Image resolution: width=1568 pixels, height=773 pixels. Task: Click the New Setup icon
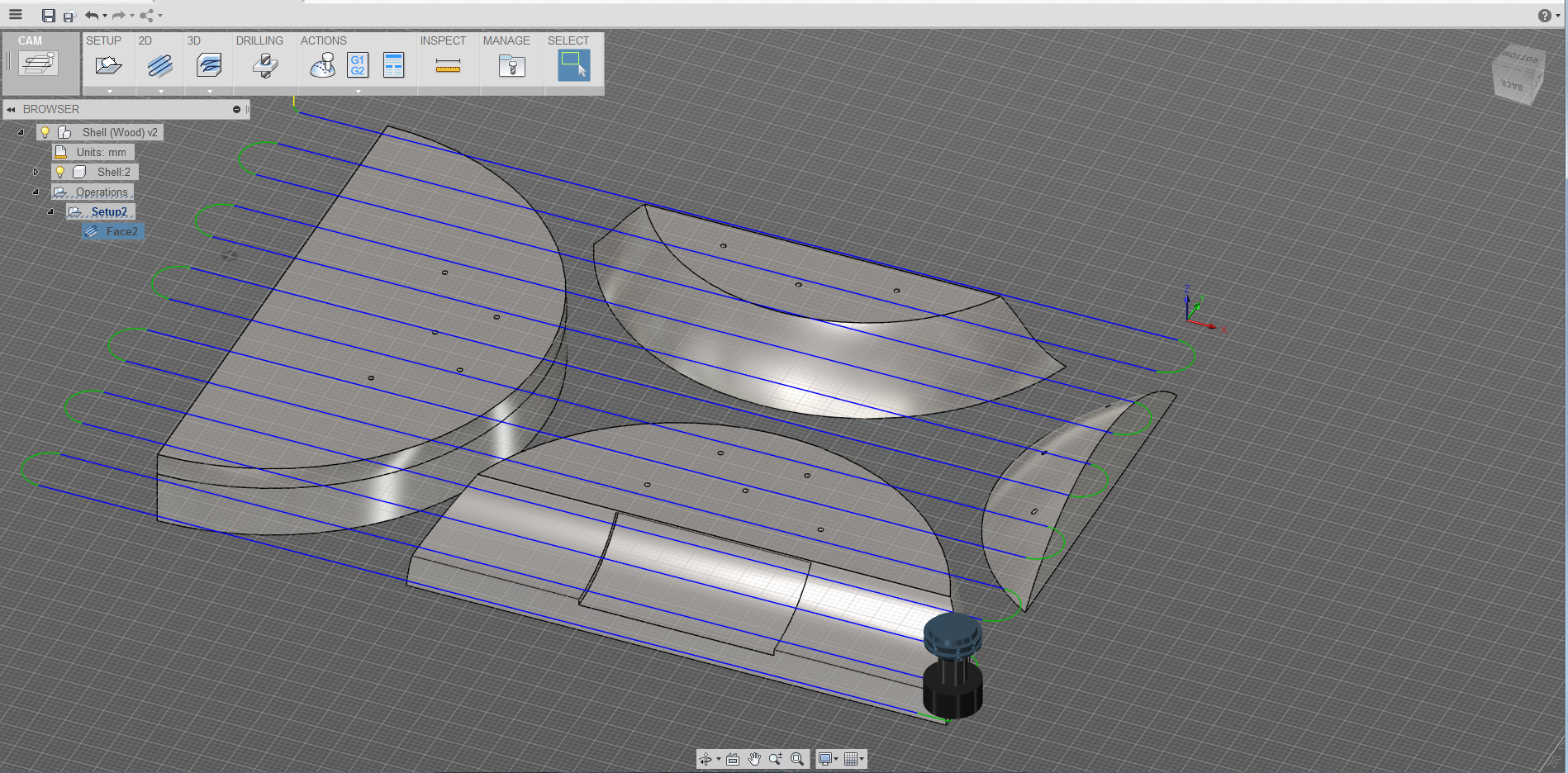click(108, 65)
